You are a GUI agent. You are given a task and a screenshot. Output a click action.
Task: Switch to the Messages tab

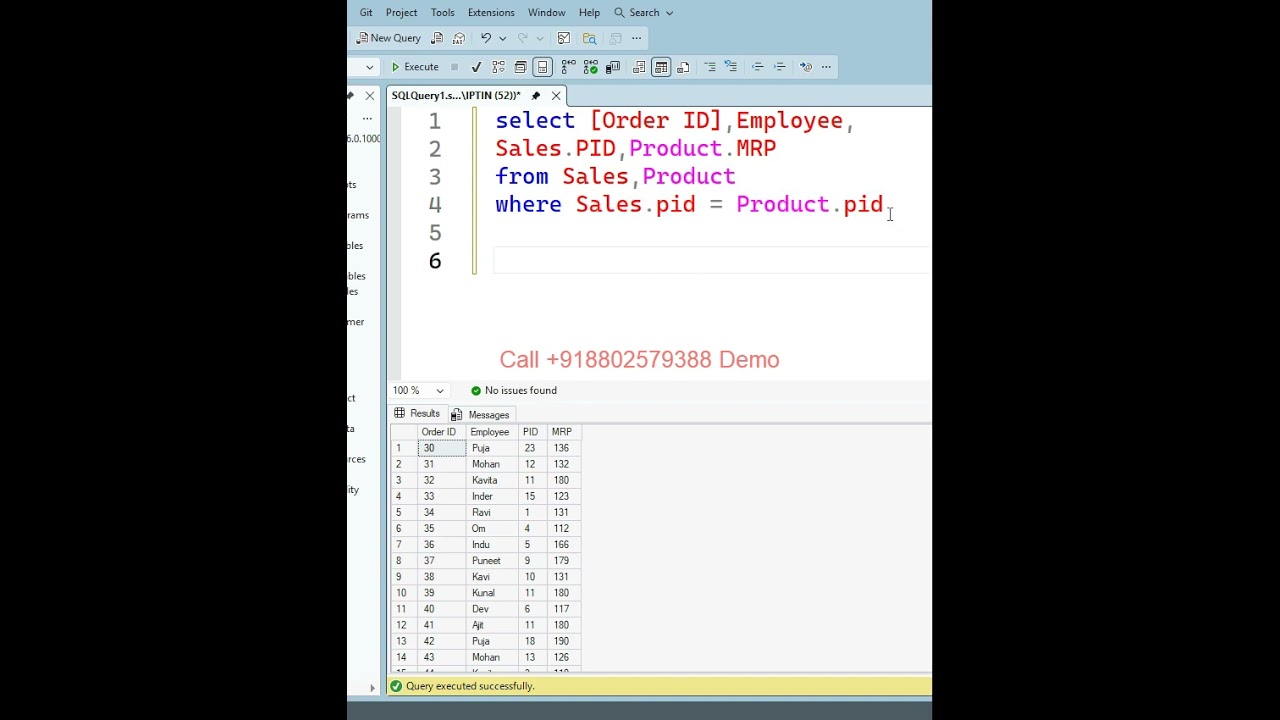480,415
